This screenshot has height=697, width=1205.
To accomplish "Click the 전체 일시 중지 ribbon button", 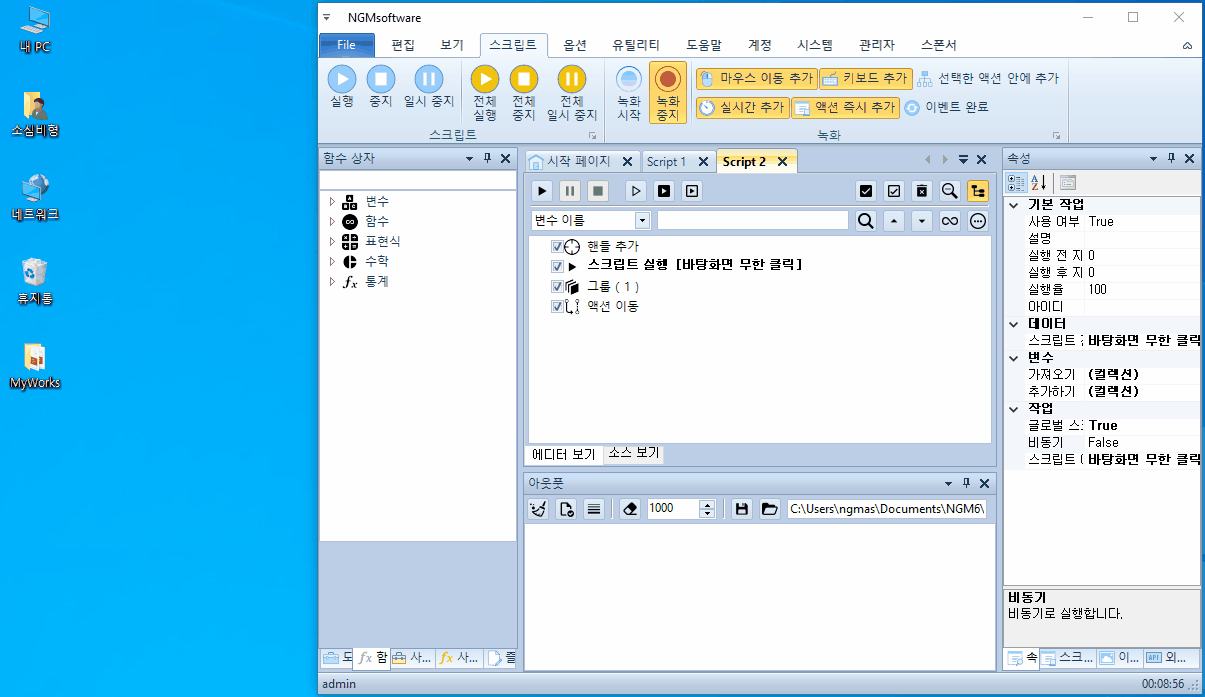I will click(572, 93).
